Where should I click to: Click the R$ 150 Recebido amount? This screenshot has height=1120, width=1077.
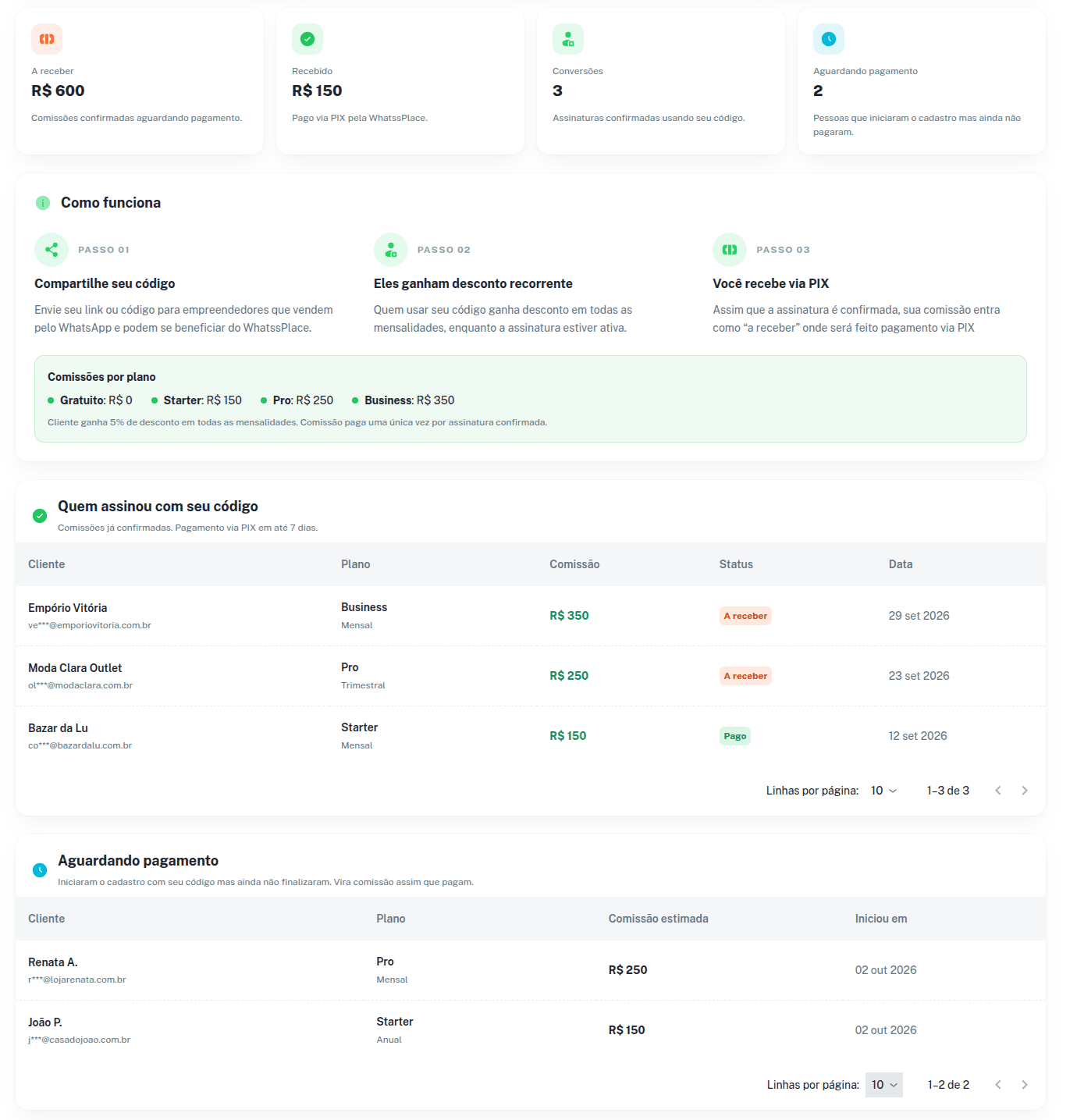pos(317,91)
